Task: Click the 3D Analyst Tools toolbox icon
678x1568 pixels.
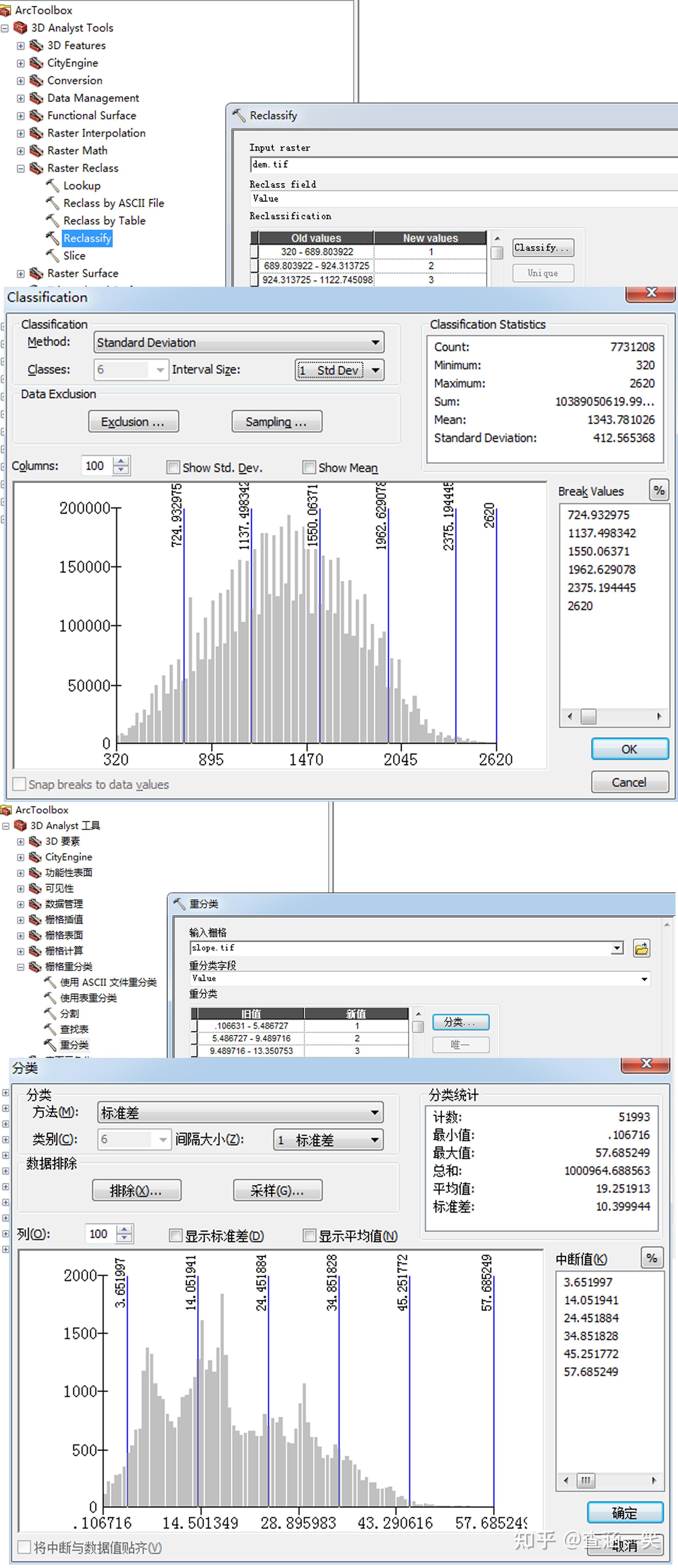Action: (x=21, y=28)
